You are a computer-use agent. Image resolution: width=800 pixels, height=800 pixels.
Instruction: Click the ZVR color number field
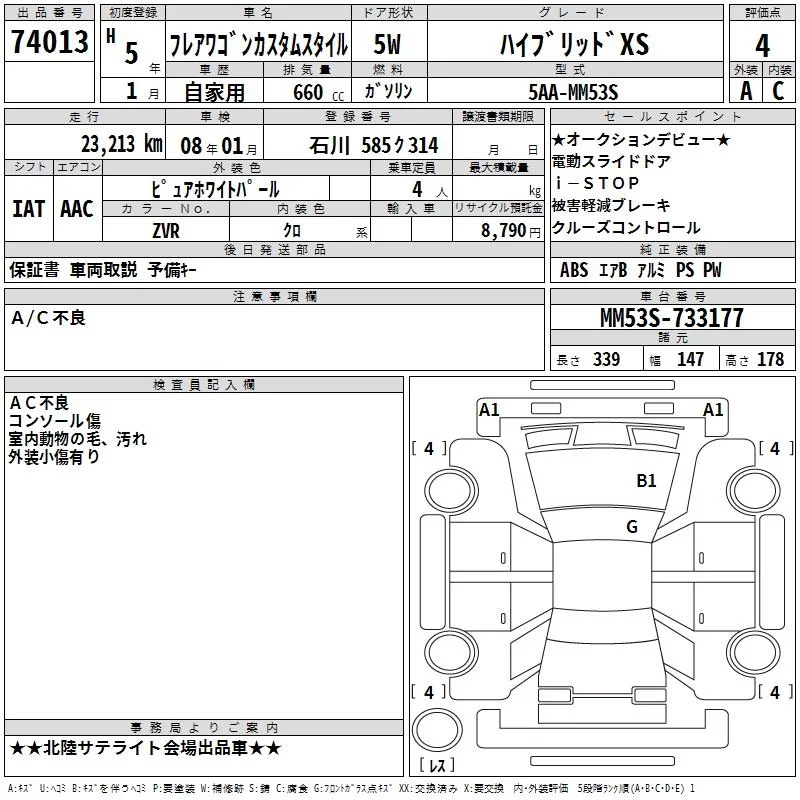[x=166, y=230]
